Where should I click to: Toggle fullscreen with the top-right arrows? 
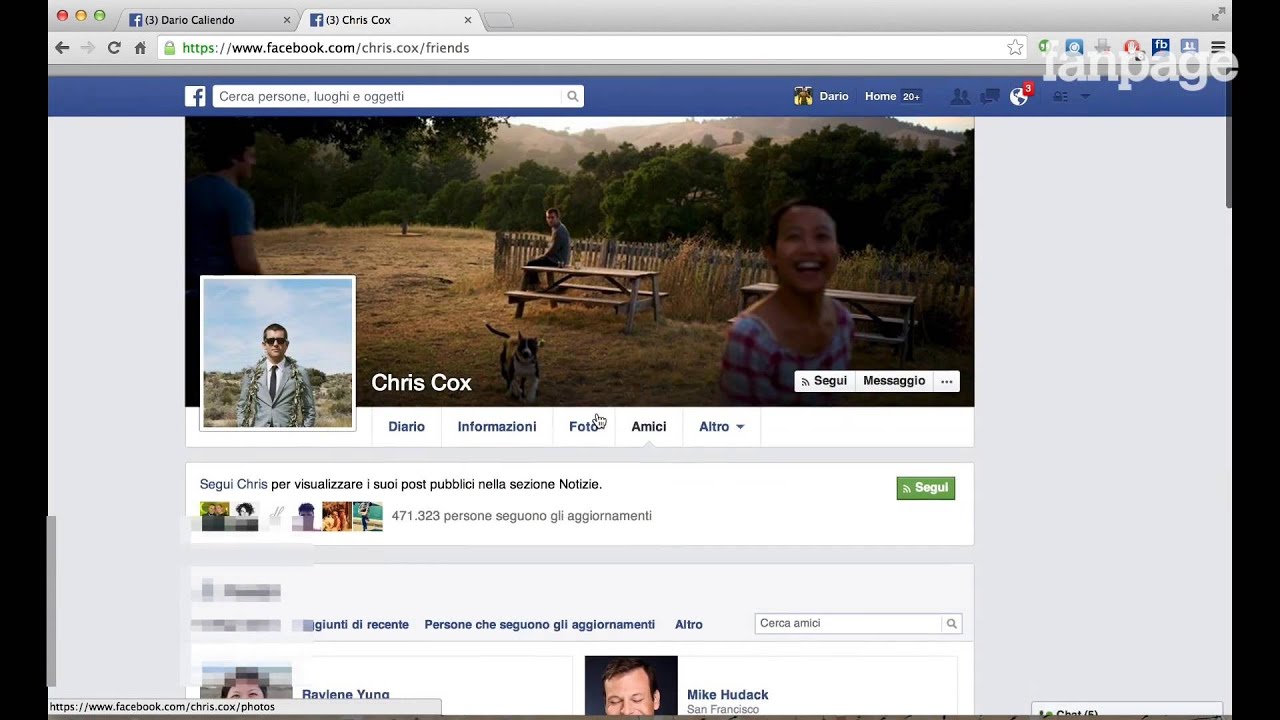click(1218, 14)
